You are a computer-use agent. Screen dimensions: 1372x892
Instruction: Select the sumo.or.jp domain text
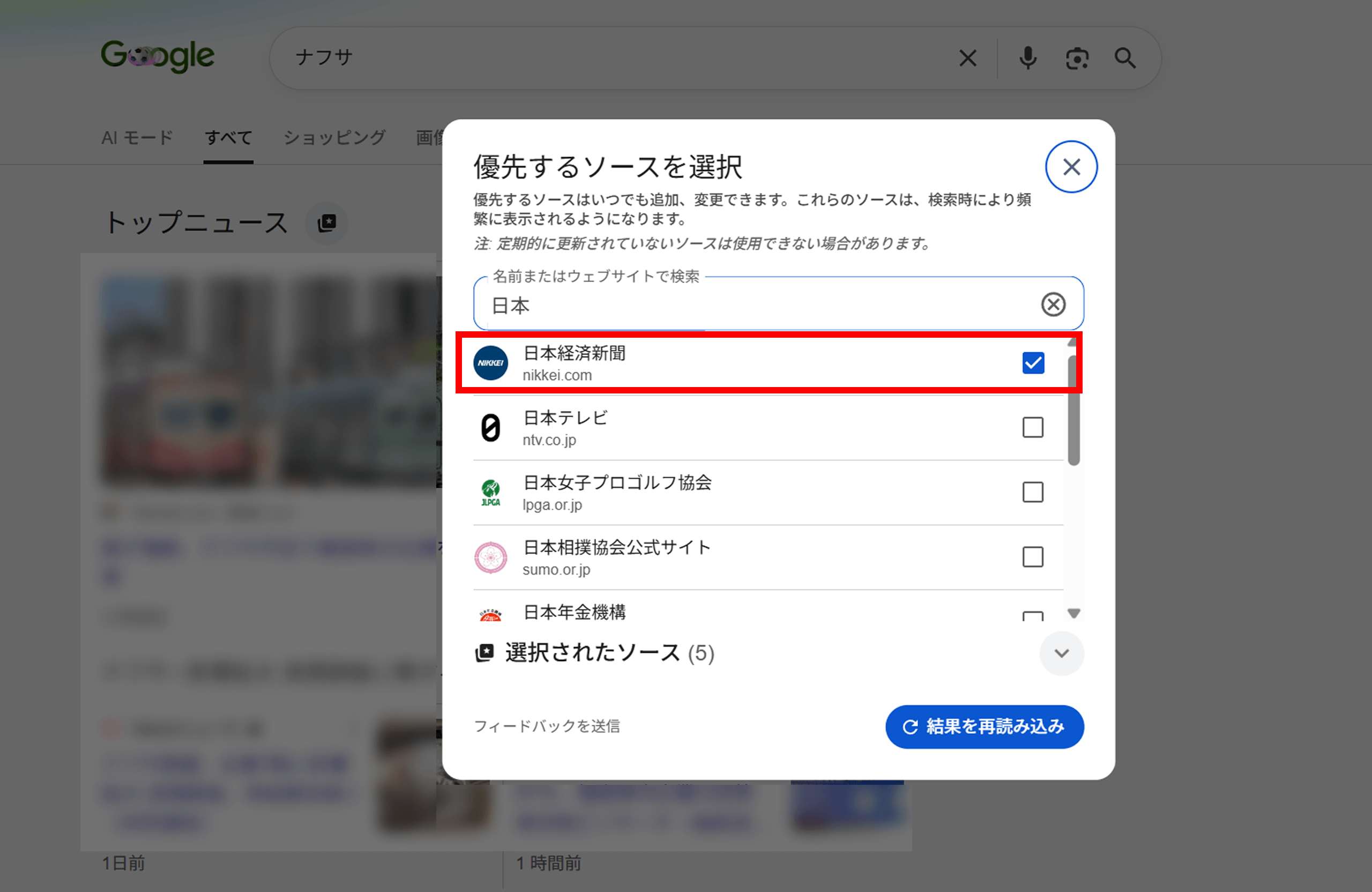(556, 569)
